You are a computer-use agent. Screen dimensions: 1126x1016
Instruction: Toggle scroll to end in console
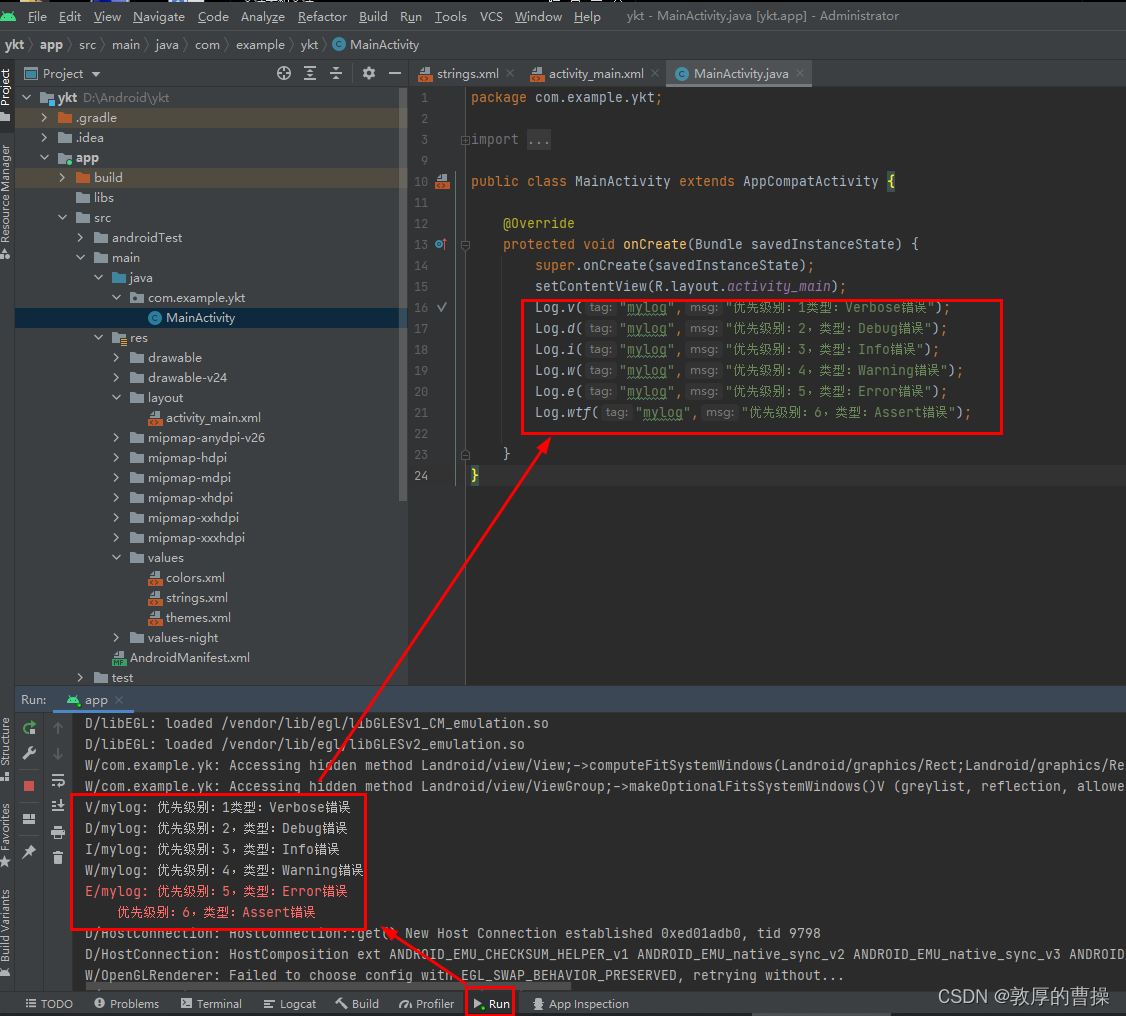58,806
